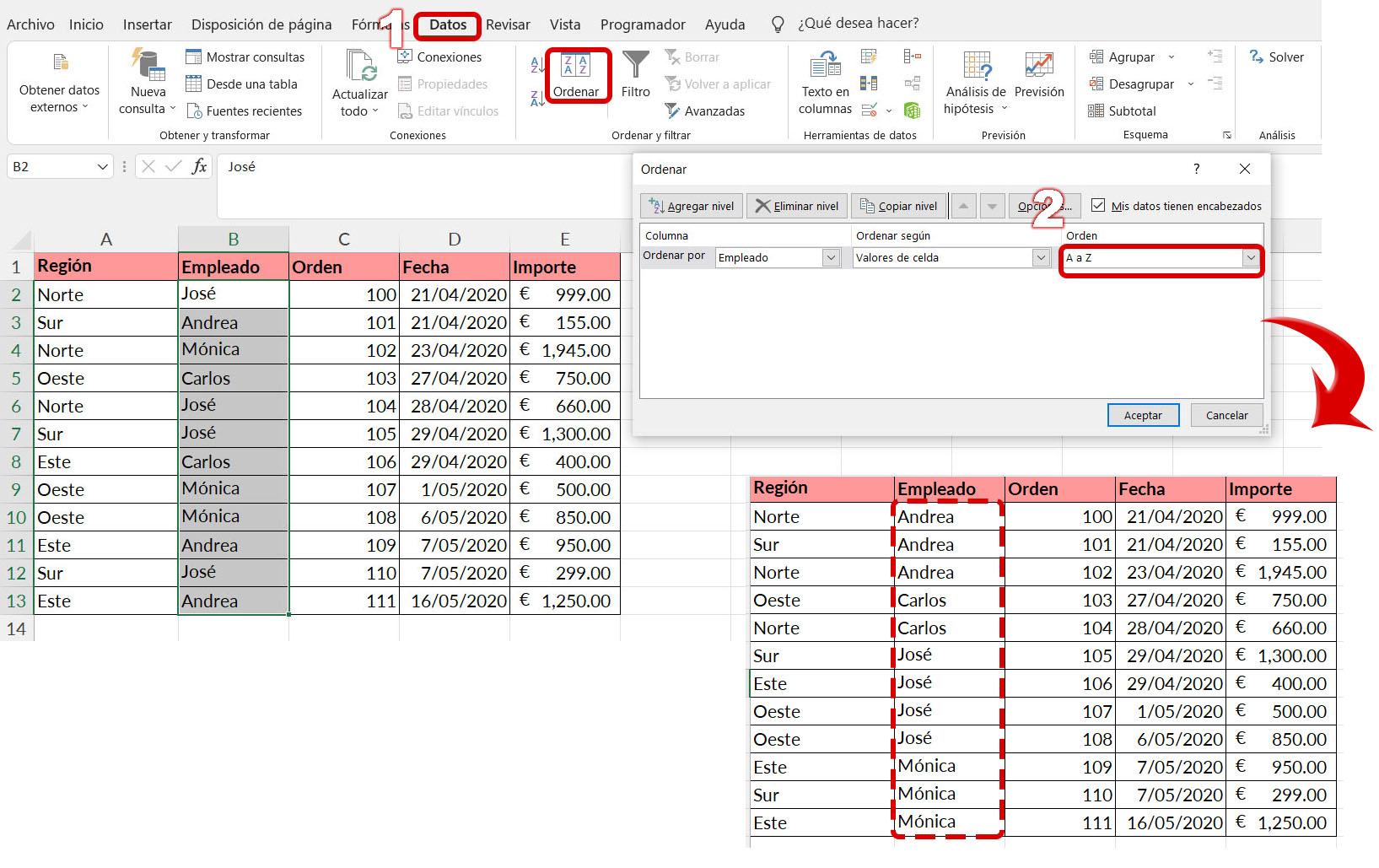The width and height of the screenshot is (1379, 868).
Task: Click Aceptar in the Ordenar dialog
Action: (1143, 414)
